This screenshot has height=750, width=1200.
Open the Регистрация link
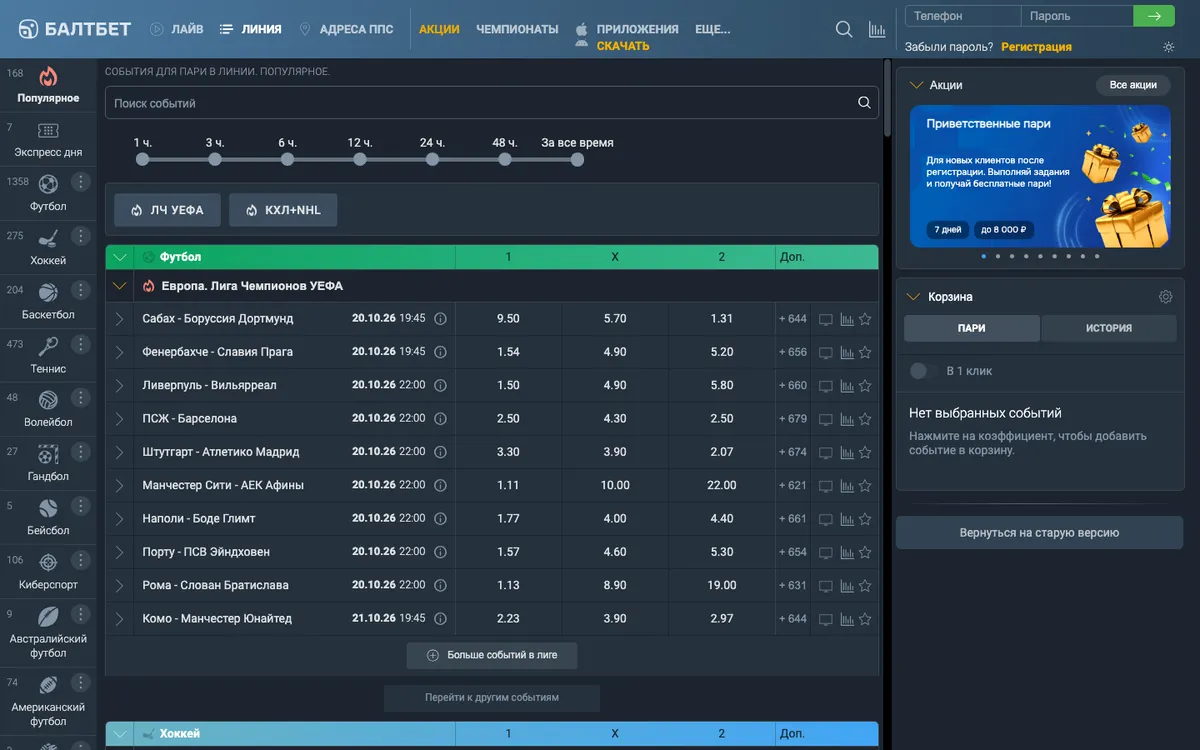click(x=1036, y=47)
